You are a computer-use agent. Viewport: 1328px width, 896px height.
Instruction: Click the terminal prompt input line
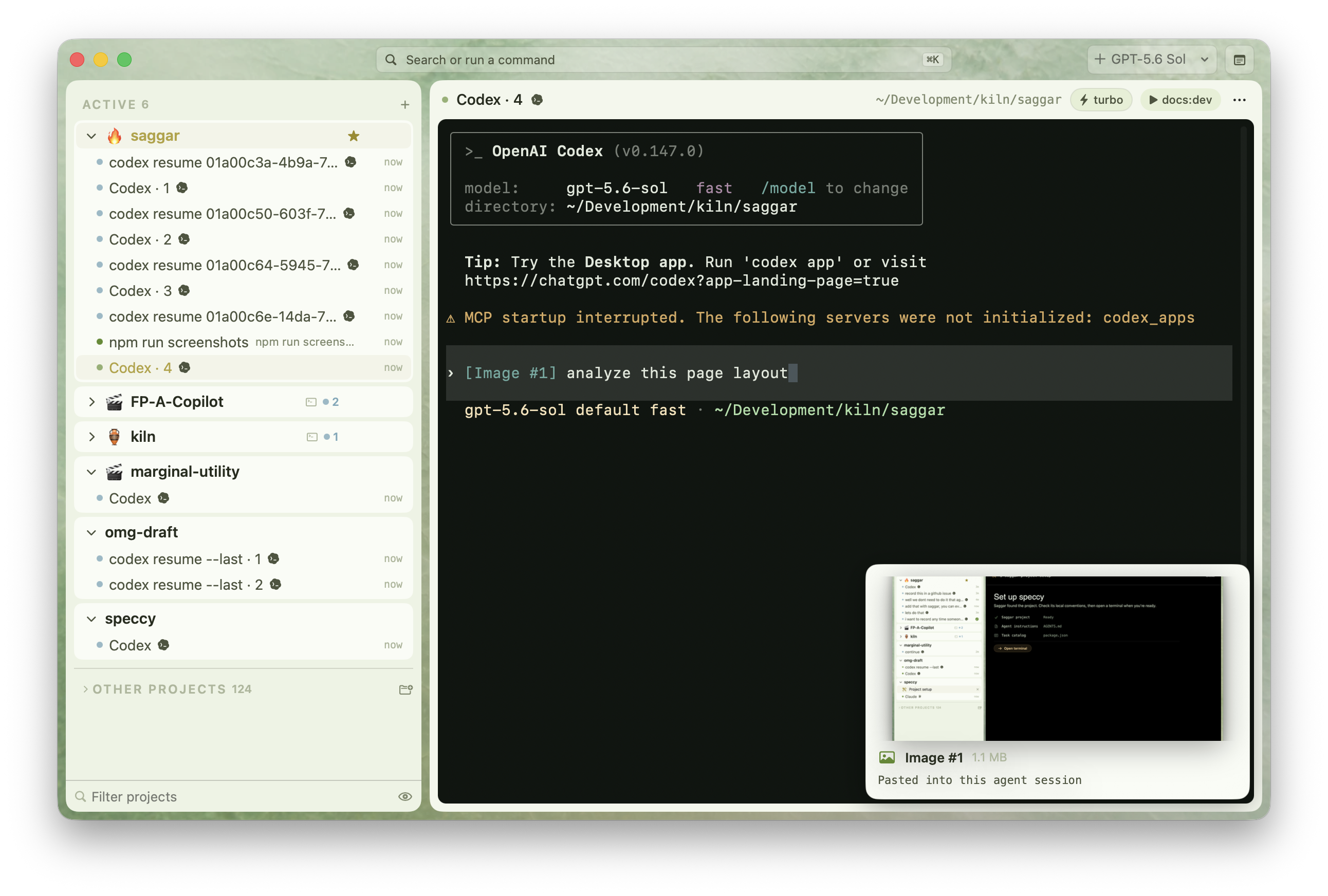(x=839, y=374)
